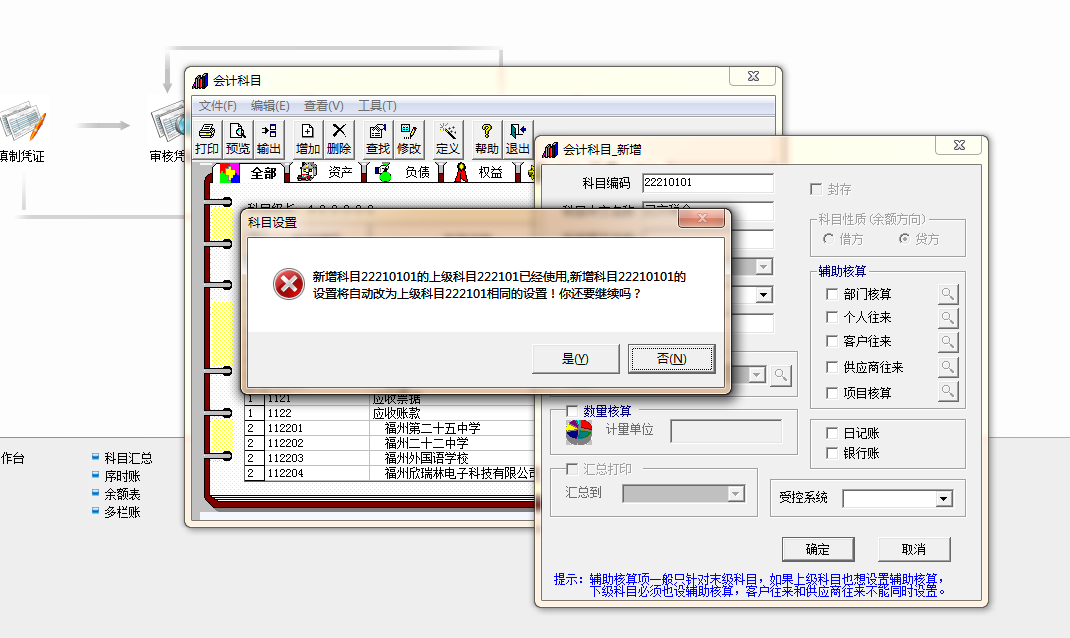1070x638 pixels.
Task: Select the 贷方 radio button
Action: (x=904, y=239)
